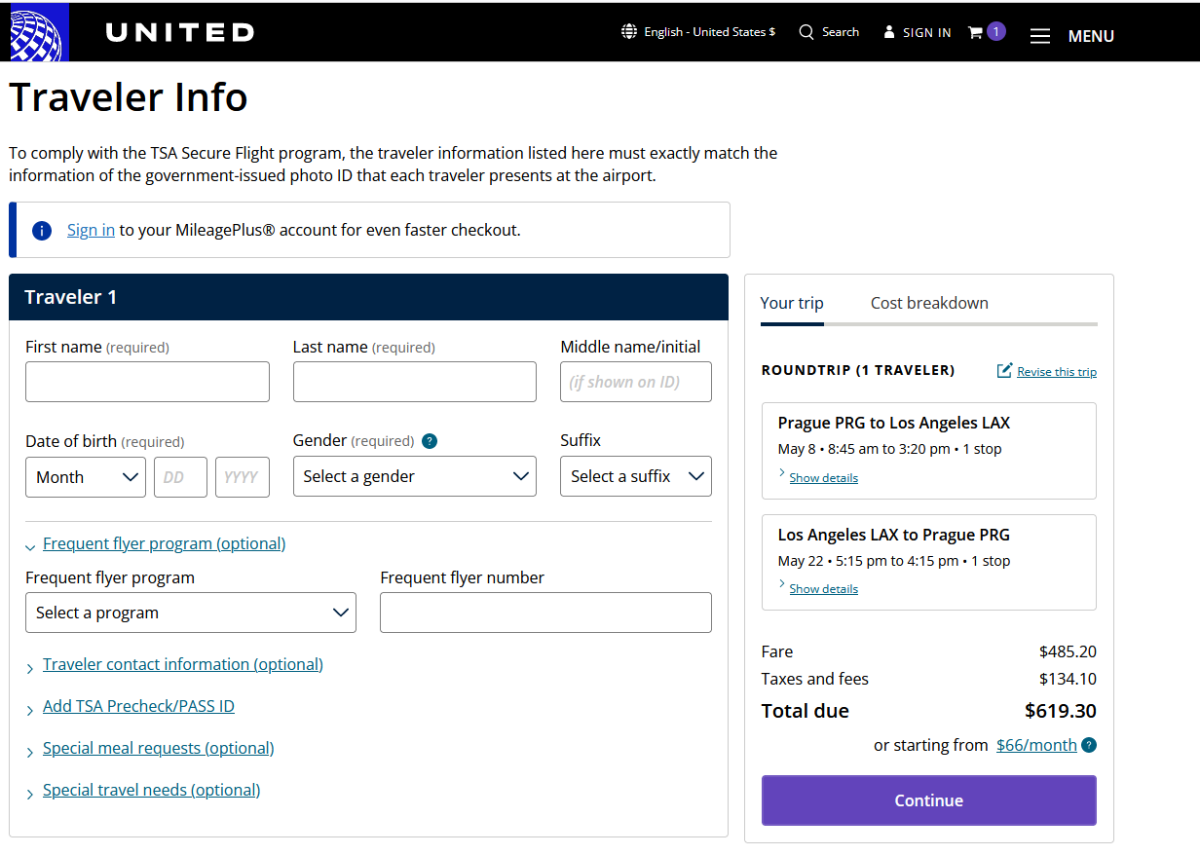Screen dimensions: 1200x855
Task: Open the Select a gender dropdown
Action: click(414, 477)
